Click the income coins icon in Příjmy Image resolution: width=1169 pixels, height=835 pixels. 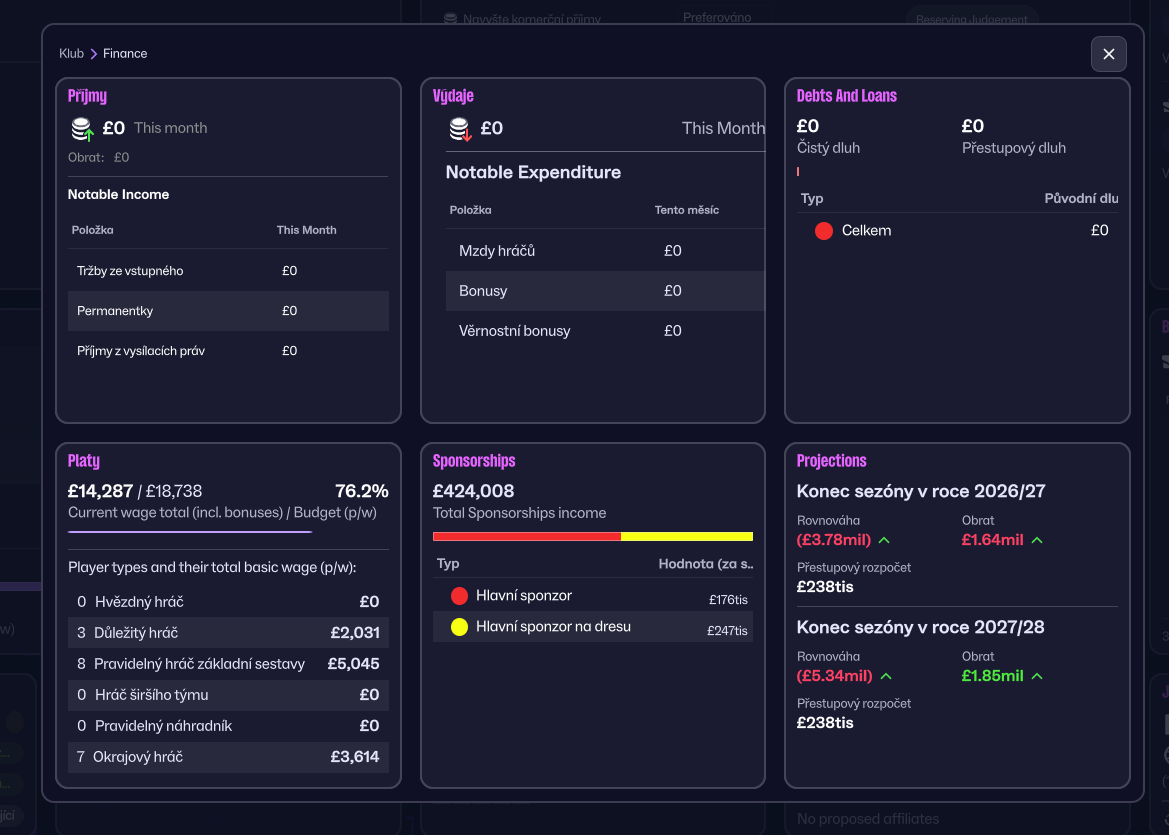(82, 129)
